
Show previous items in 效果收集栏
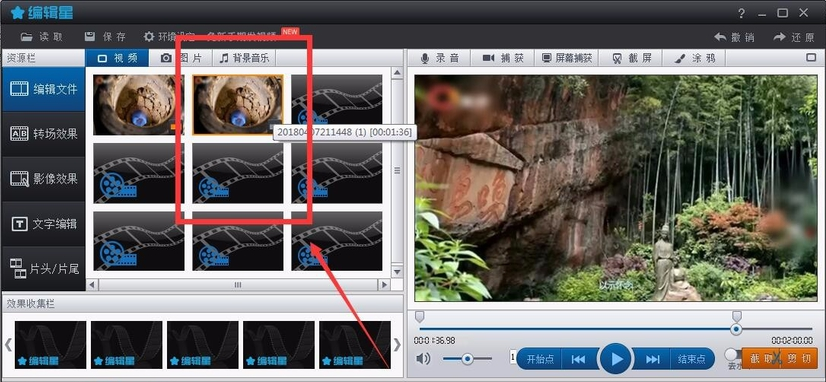(x=8, y=345)
